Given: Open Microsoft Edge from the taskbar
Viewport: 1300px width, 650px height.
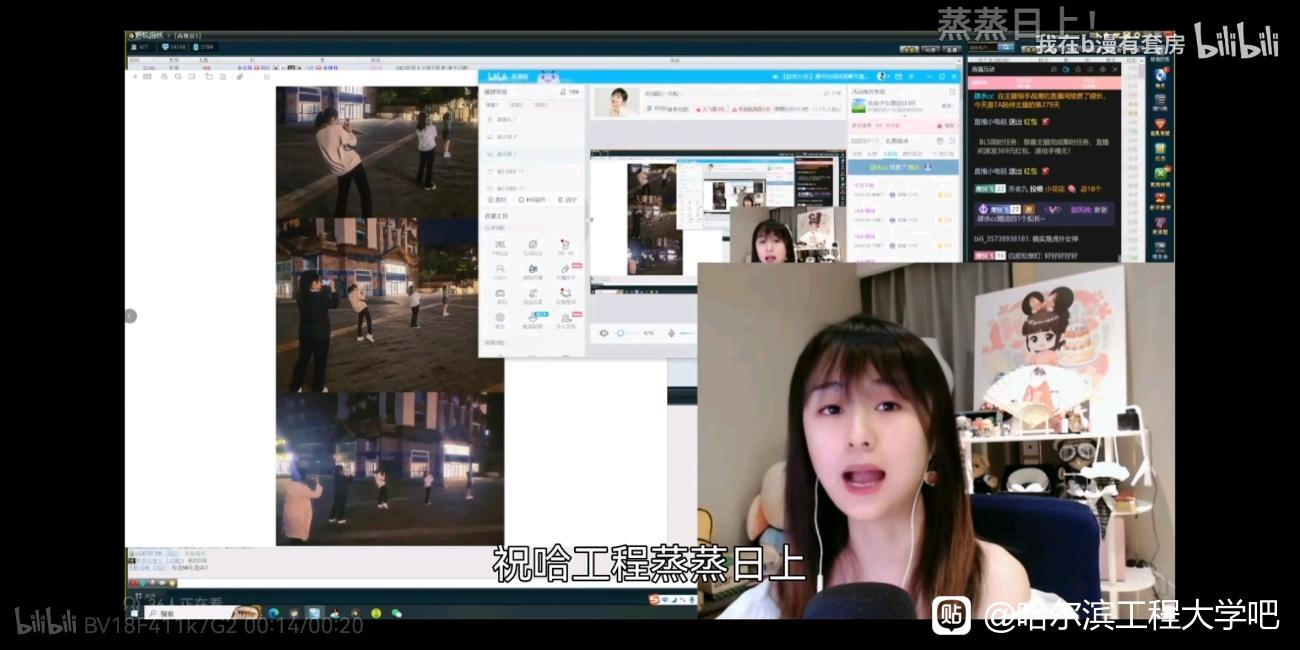Looking at the screenshot, I should click(273, 612).
